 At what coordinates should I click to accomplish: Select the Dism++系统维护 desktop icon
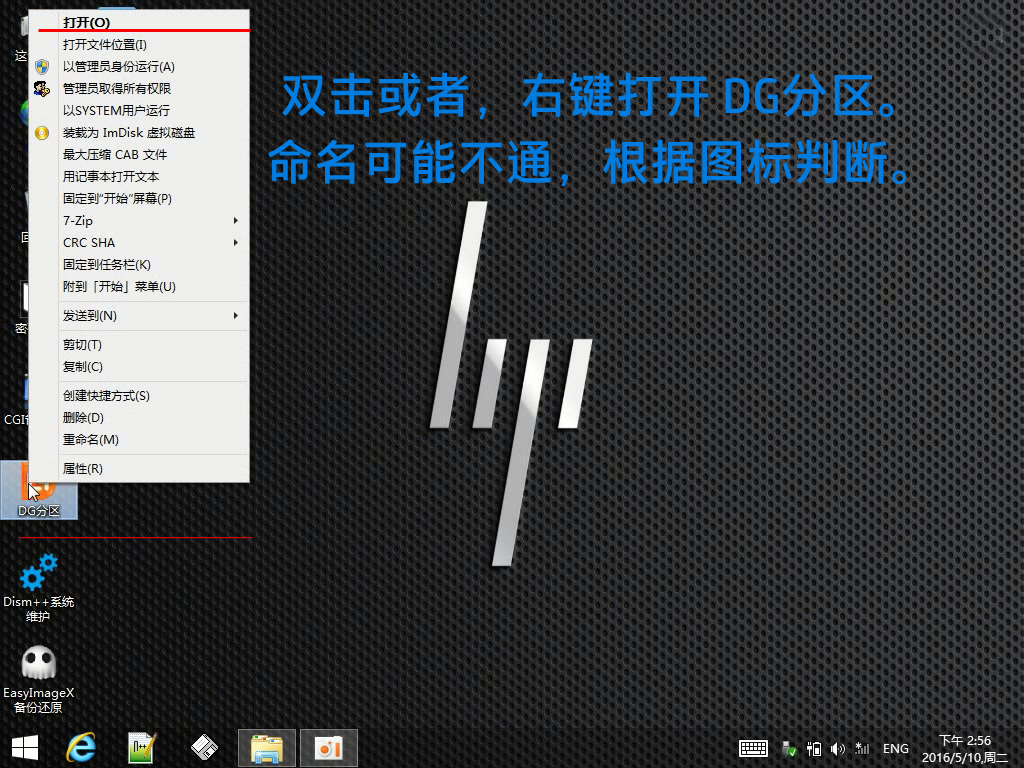(x=39, y=587)
